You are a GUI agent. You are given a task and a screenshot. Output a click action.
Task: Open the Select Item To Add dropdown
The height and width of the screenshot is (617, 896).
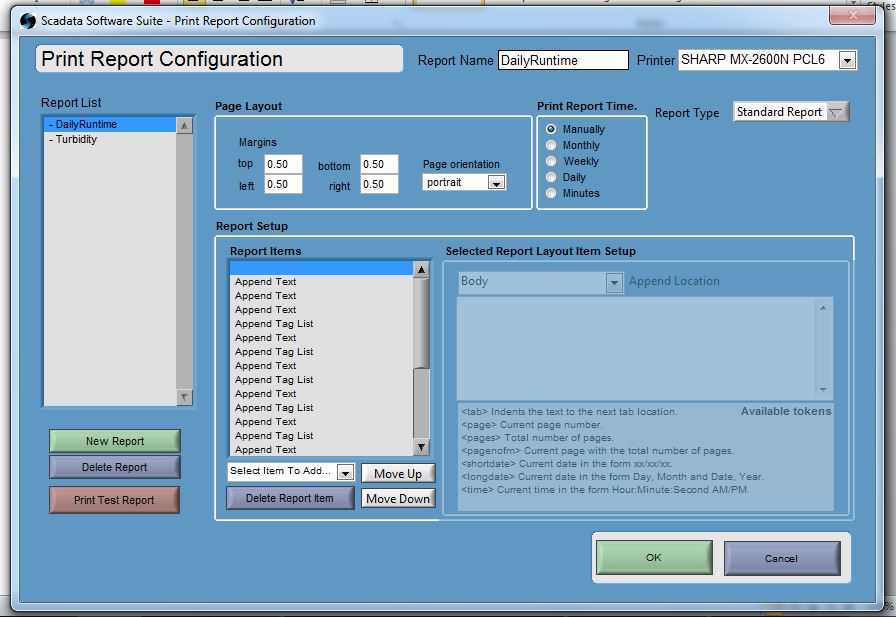(x=346, y=472)
